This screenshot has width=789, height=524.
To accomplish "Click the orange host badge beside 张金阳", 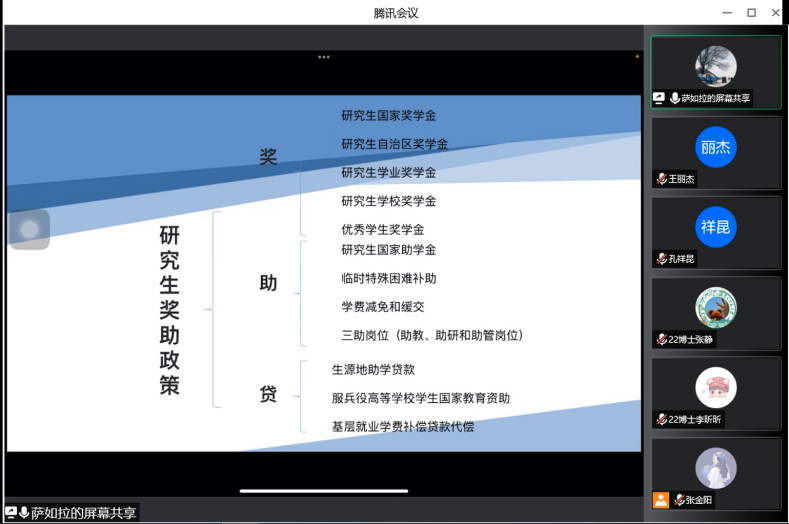I will (660, 500).
